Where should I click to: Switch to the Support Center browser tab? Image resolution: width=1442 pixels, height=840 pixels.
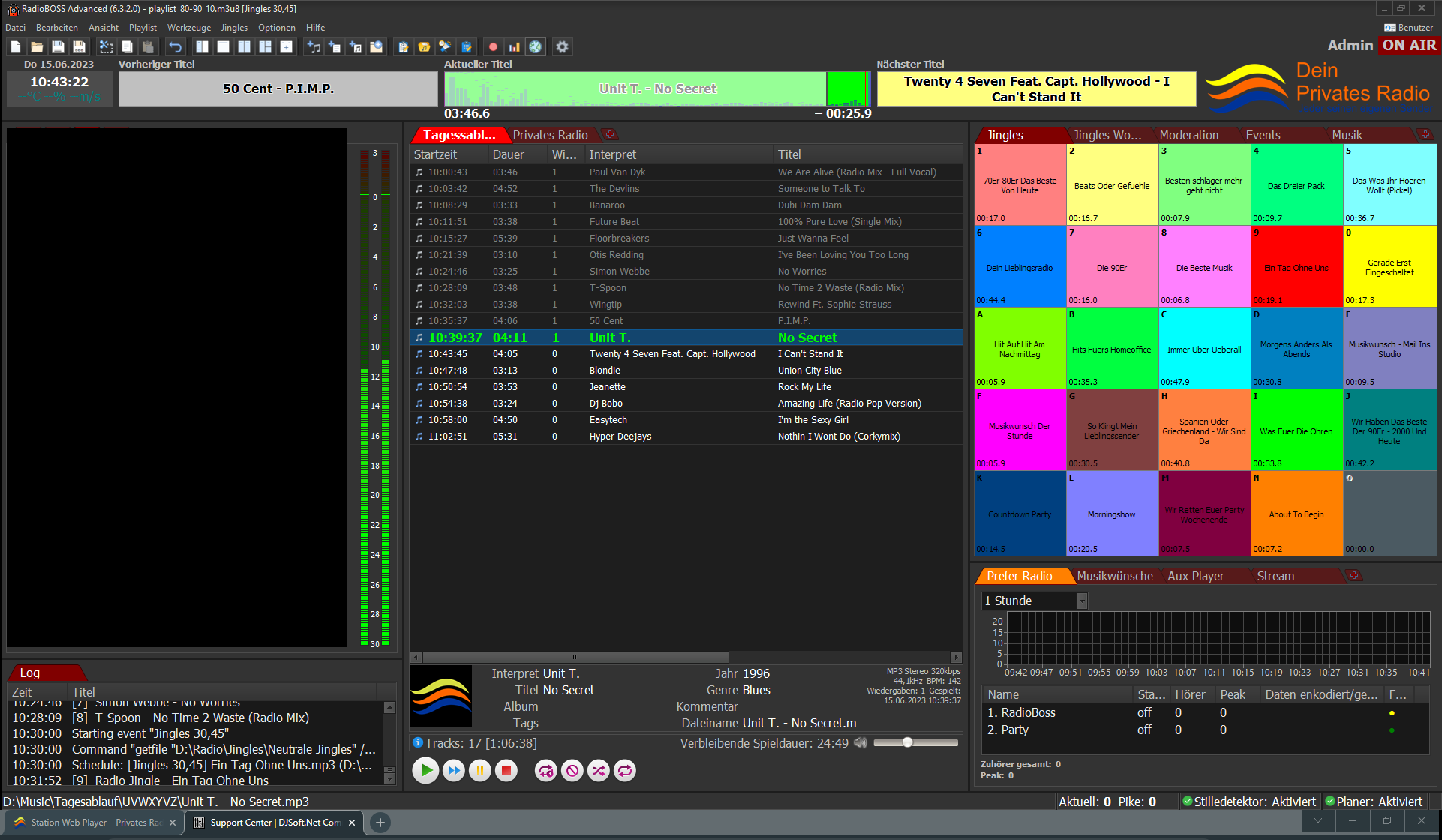[x=275, y=823]
